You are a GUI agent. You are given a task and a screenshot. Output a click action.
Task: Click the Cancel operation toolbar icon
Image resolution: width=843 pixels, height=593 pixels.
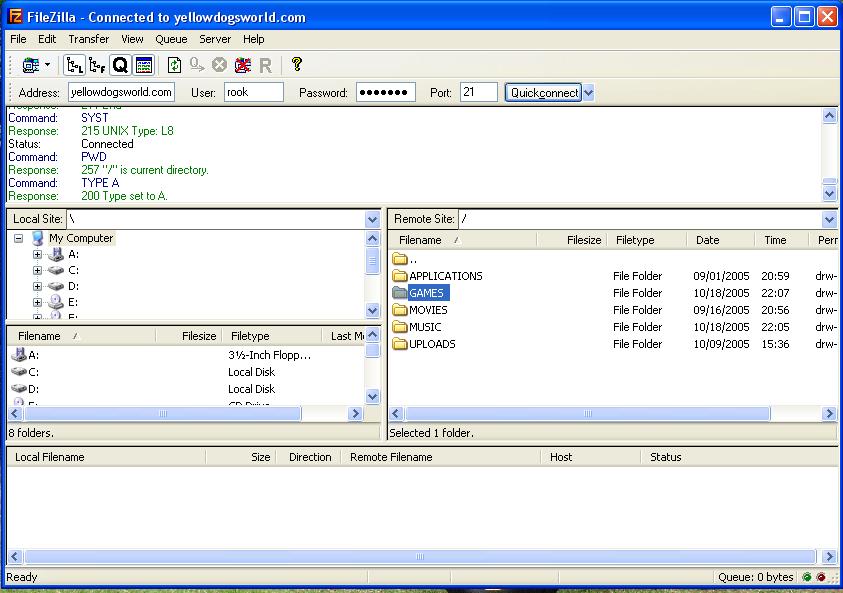(x=219, y=66)
